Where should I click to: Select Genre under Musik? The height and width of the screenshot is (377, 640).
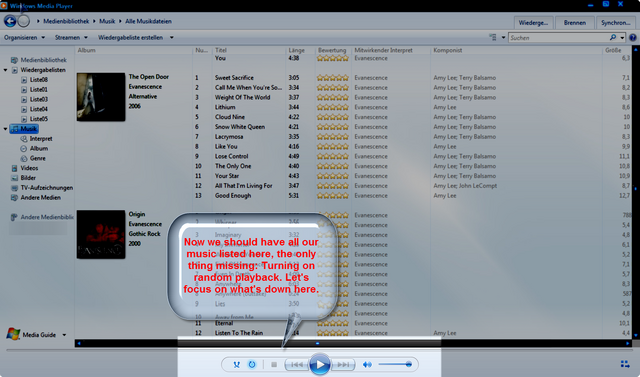(x=37, y=158)
